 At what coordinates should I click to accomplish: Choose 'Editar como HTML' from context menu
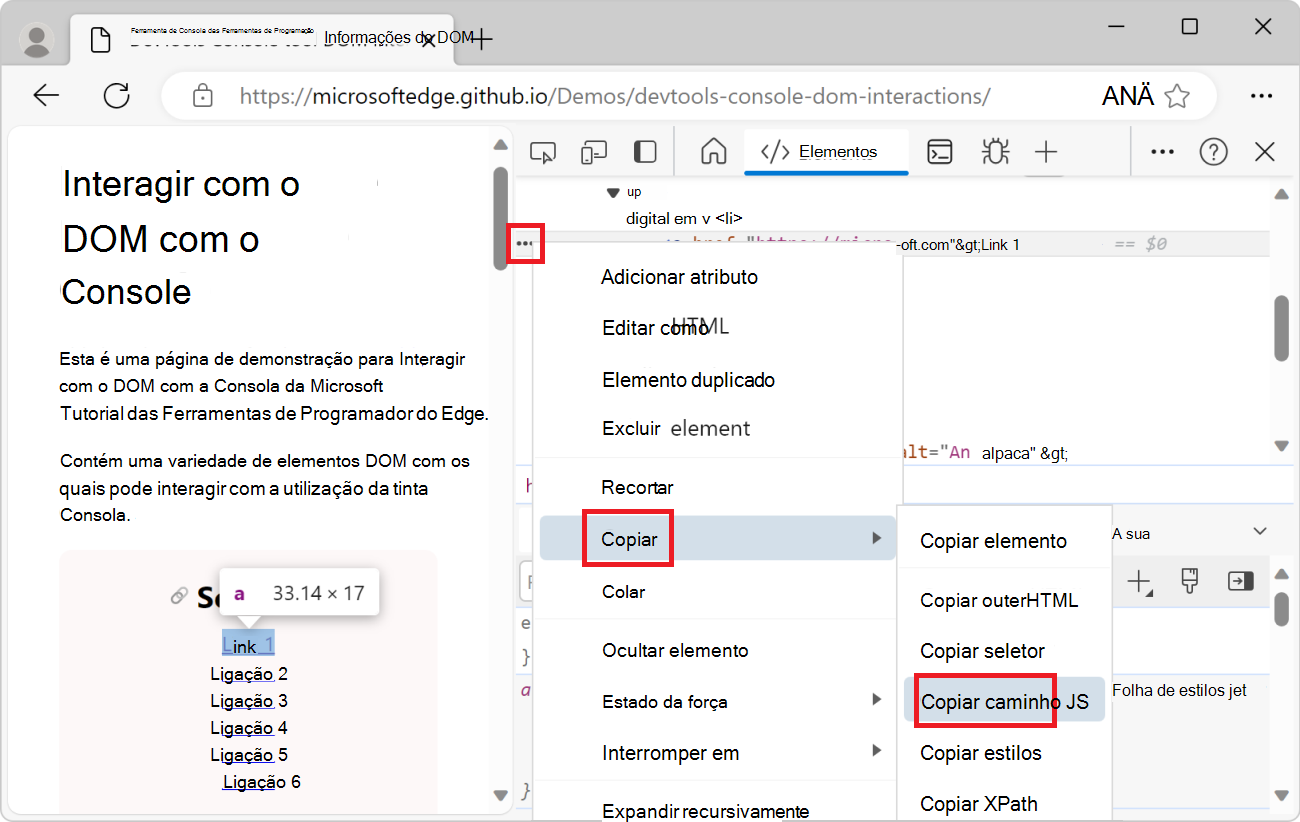pyautogui.click(x=665, y=326)
